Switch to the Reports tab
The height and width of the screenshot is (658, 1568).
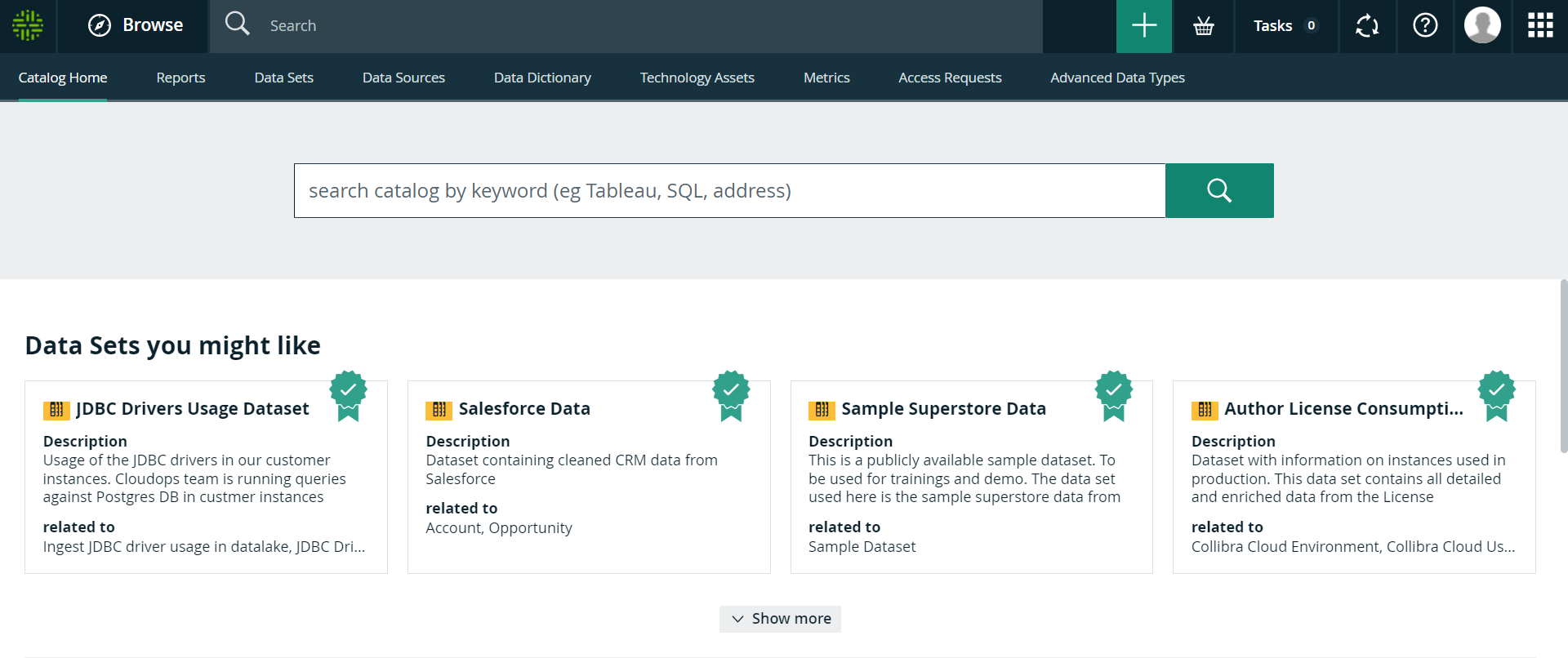pyautogui.click(x=180, y=78)
